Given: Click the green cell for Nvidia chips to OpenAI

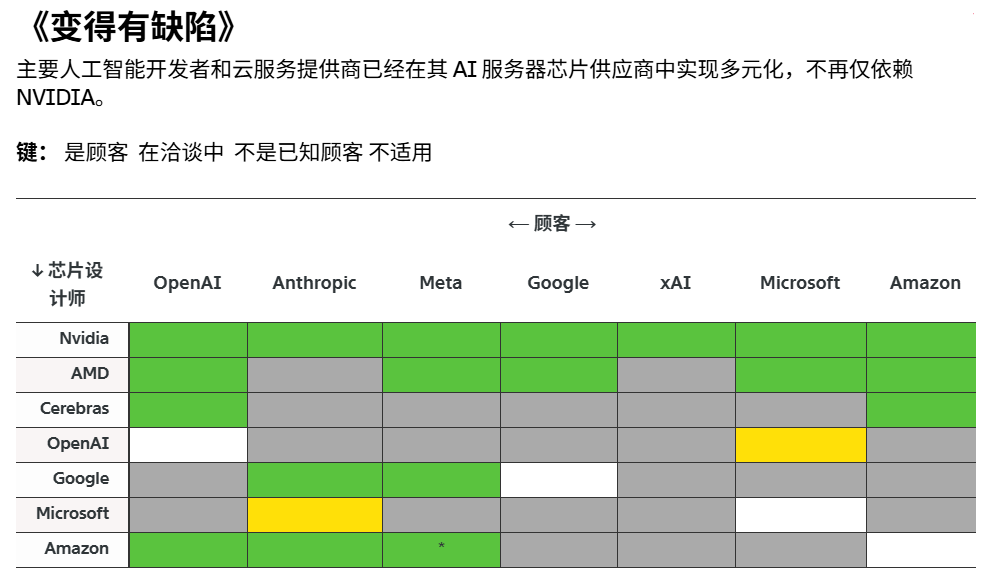Looking at the screenshot, I should click(x=188, y=339).
